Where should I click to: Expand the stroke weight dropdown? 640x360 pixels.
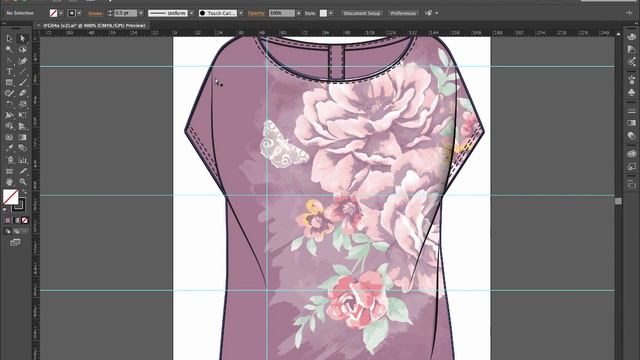pyautogui.click(x=141, y=13)
